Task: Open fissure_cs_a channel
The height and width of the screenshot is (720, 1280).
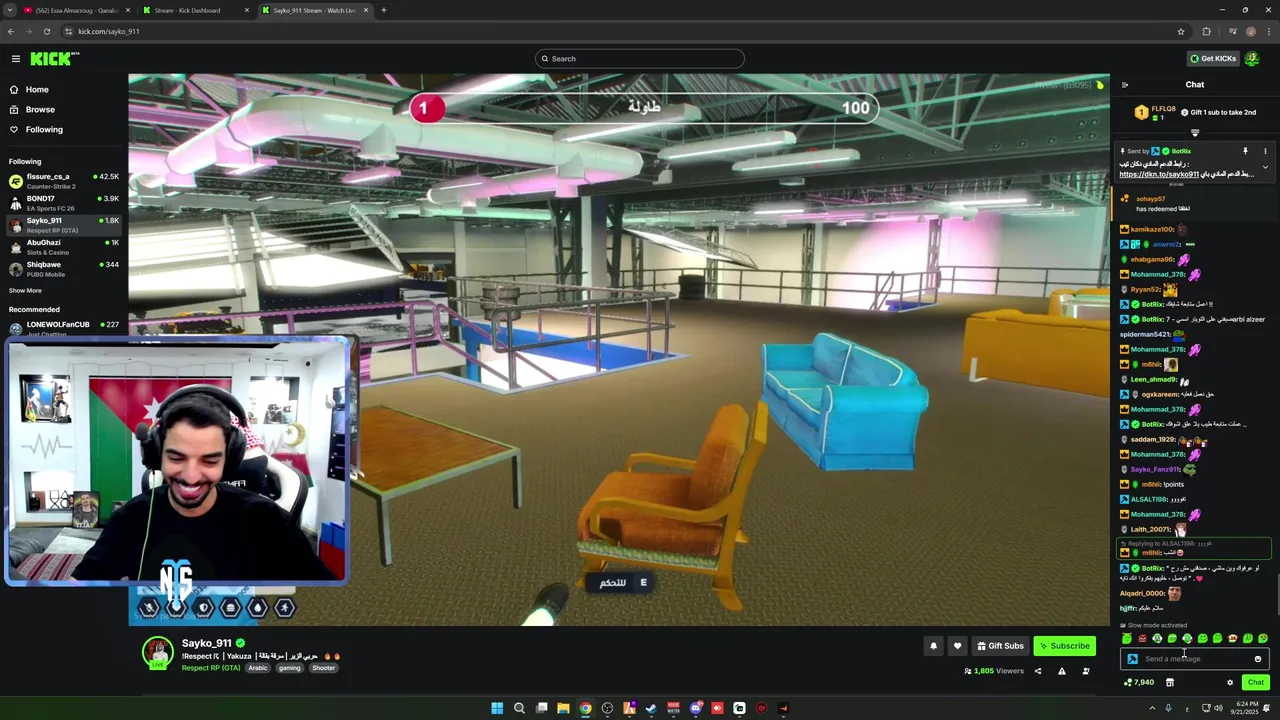Action: coord(64,181)
